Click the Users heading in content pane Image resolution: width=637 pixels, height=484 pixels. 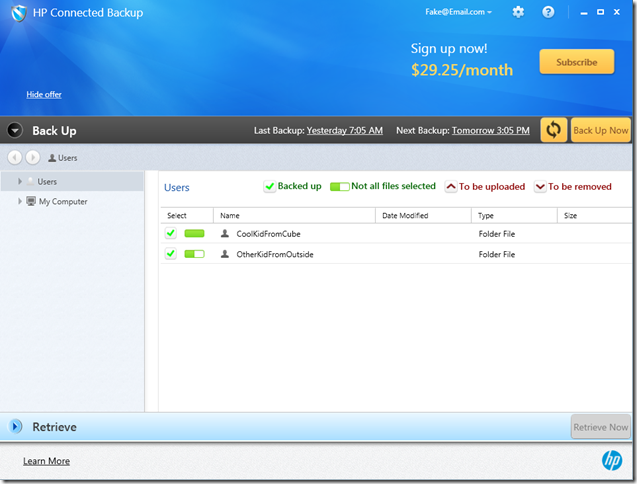click(x=177, y=187)
